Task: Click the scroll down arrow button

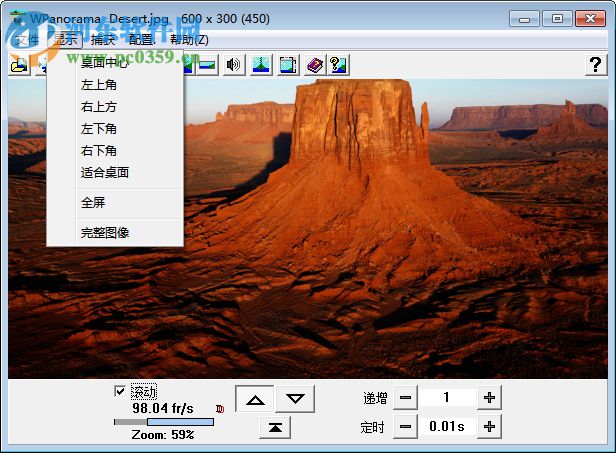Action: (295, 399)
